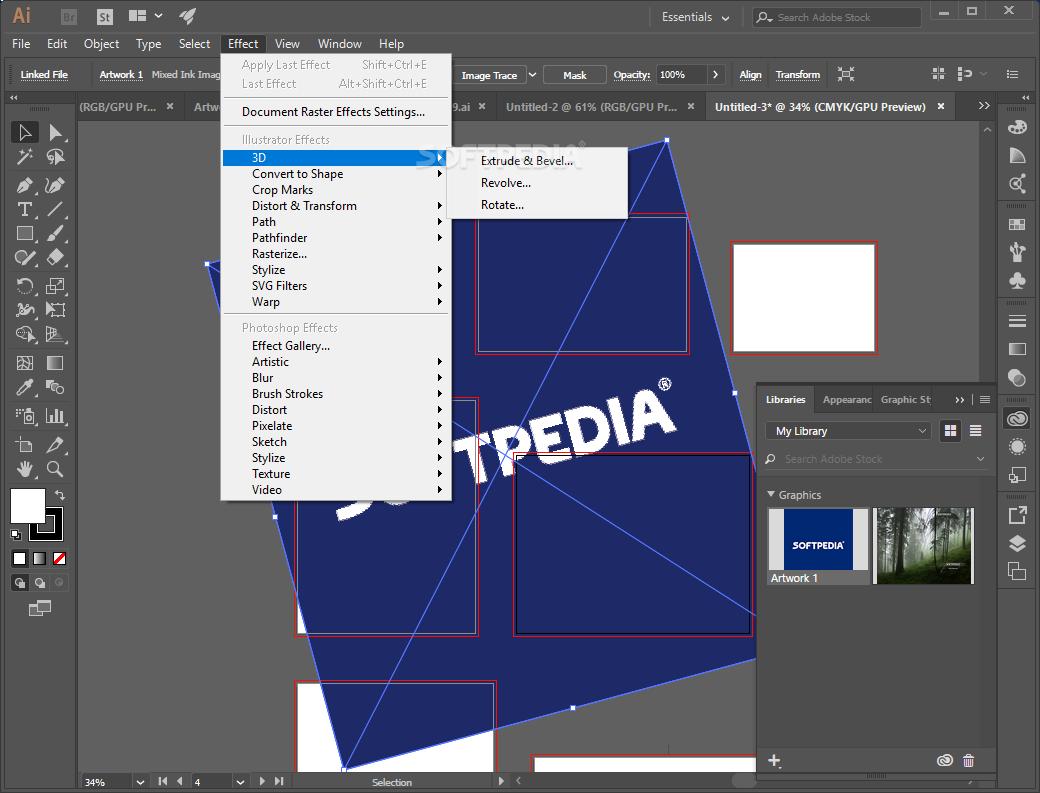Open the arrange documents dropdown

[145, 16]
